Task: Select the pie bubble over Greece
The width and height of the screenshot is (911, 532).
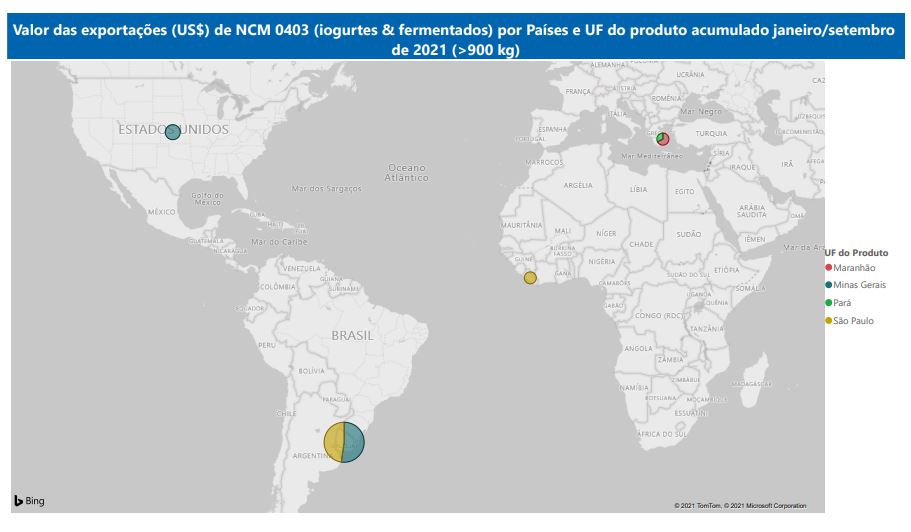Action: pos(663,139)
